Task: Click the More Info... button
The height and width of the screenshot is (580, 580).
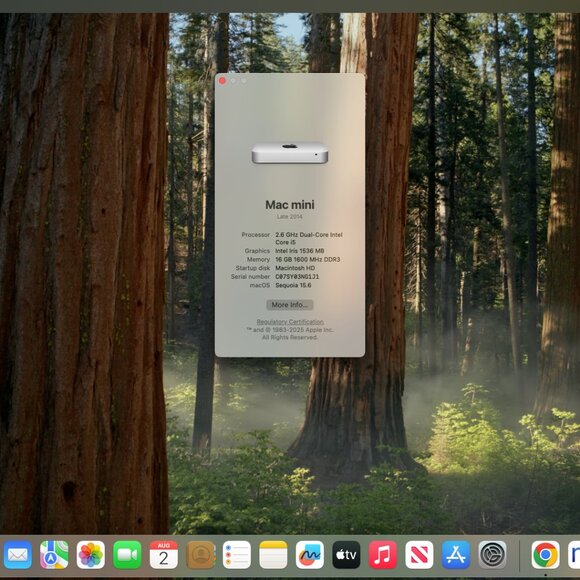Action: 290,305
